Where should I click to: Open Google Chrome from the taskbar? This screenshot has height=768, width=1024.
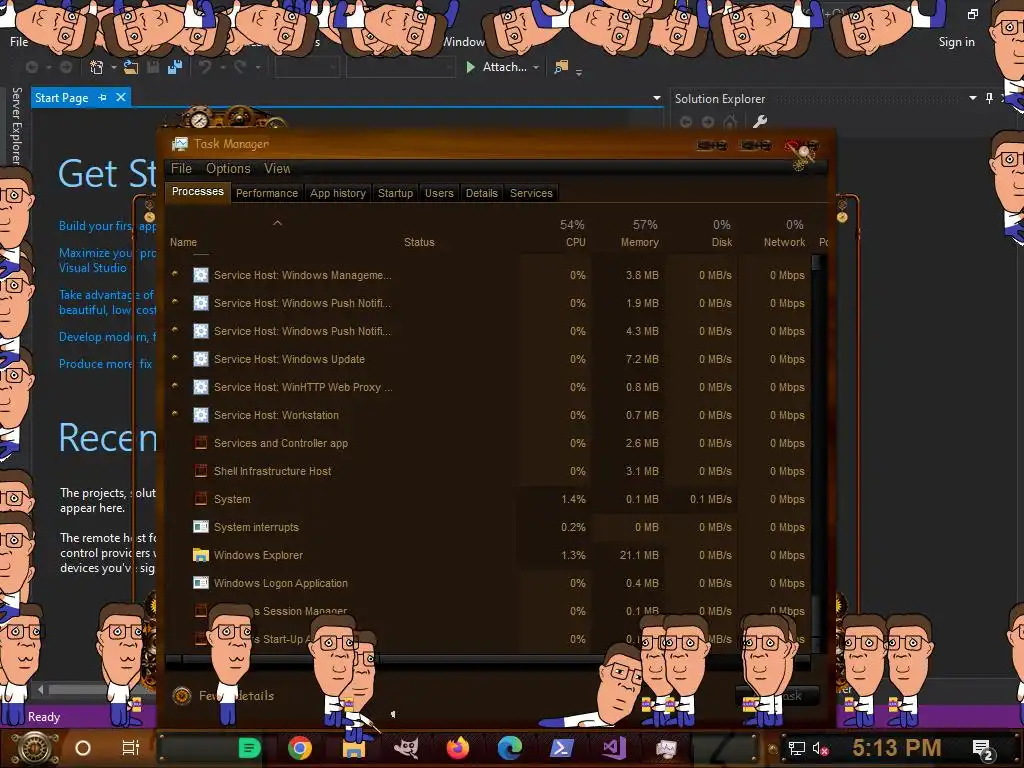click(x=300, y=748)
